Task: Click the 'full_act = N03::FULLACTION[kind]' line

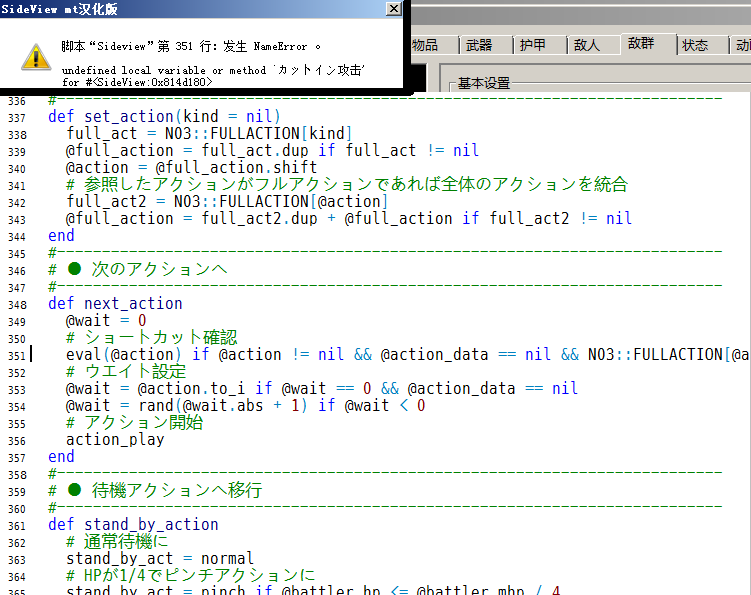Action: point(209,134)
